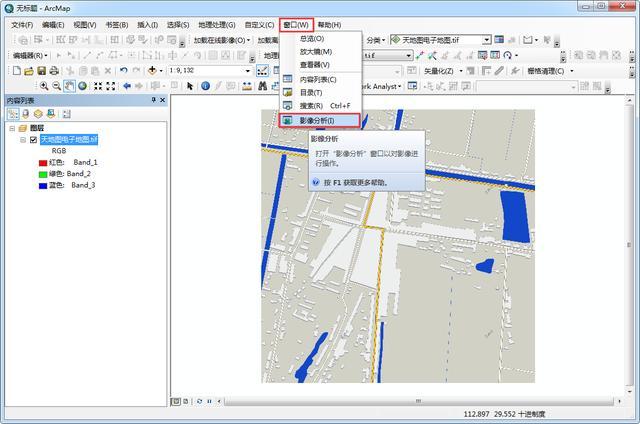The image size is (640, 424).
Task: Click the red 红色 Band_1 swatch
Action: [43, 163]
